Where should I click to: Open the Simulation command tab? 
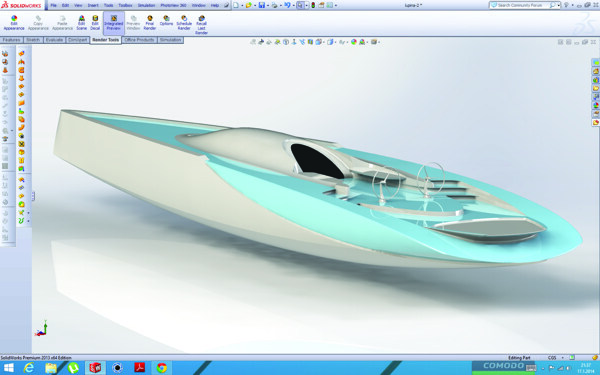170,40
